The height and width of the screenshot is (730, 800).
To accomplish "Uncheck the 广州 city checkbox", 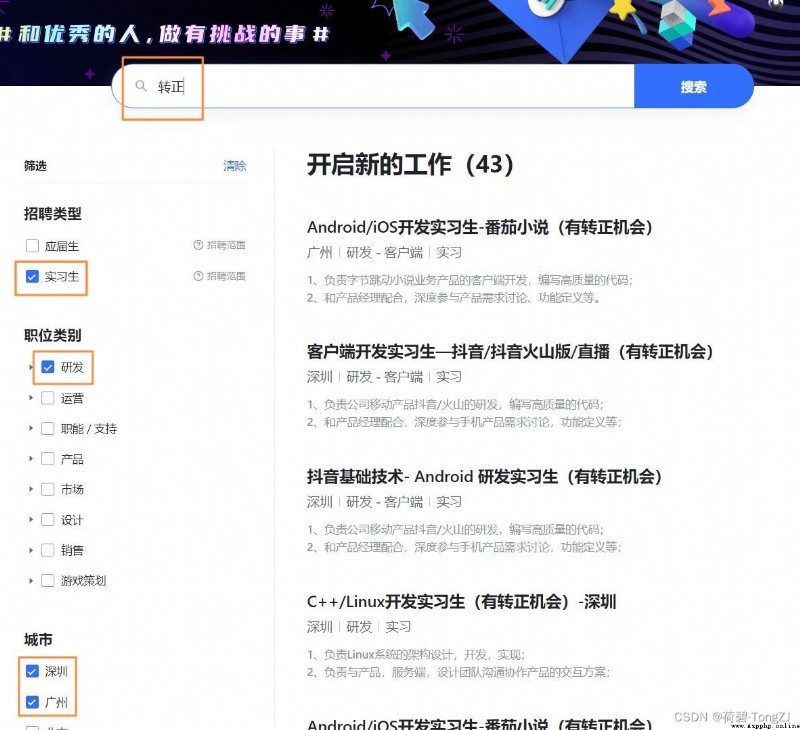I will [x=32, y=702].
